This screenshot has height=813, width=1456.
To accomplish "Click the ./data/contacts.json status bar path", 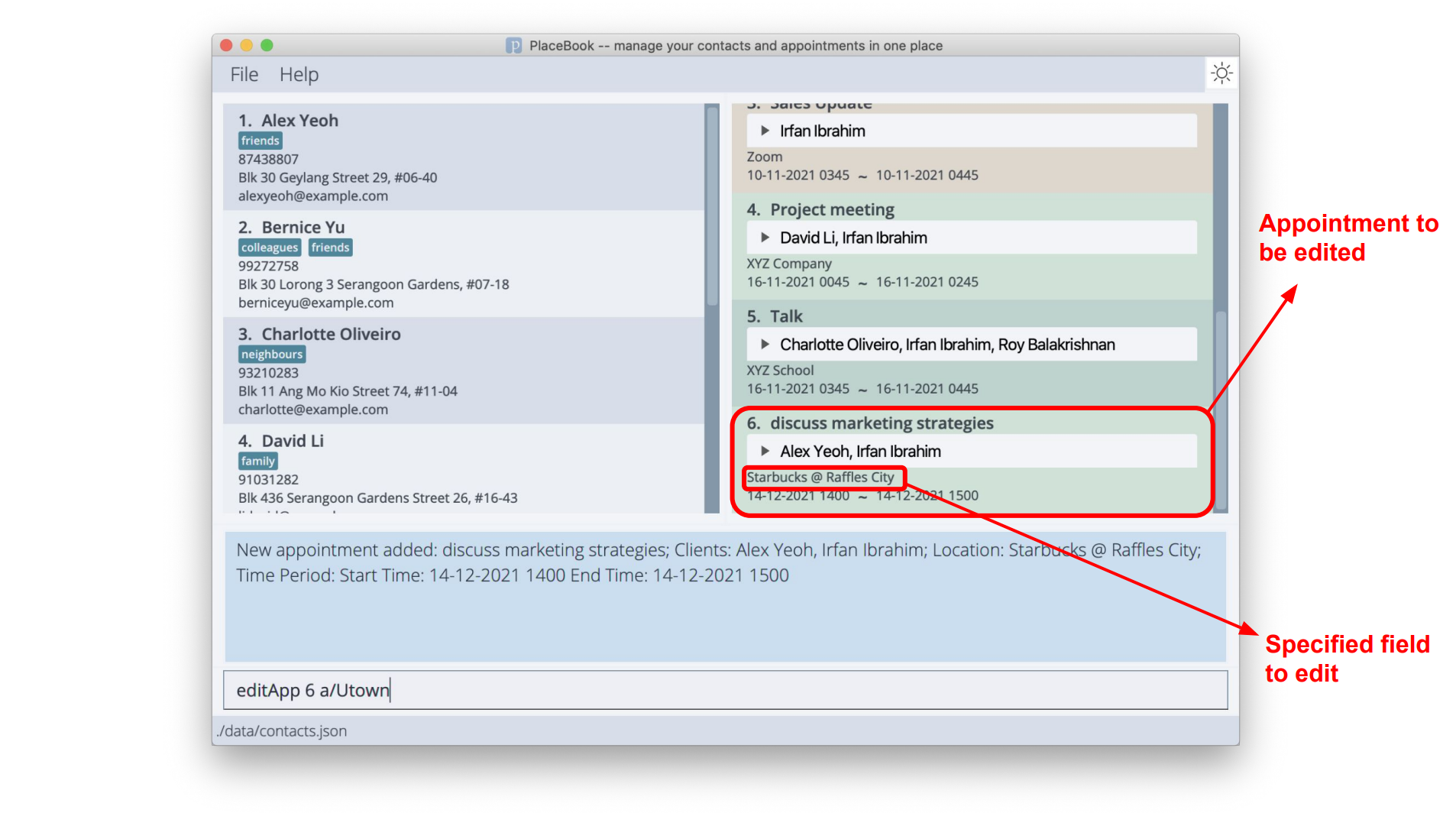I will 281,731.
